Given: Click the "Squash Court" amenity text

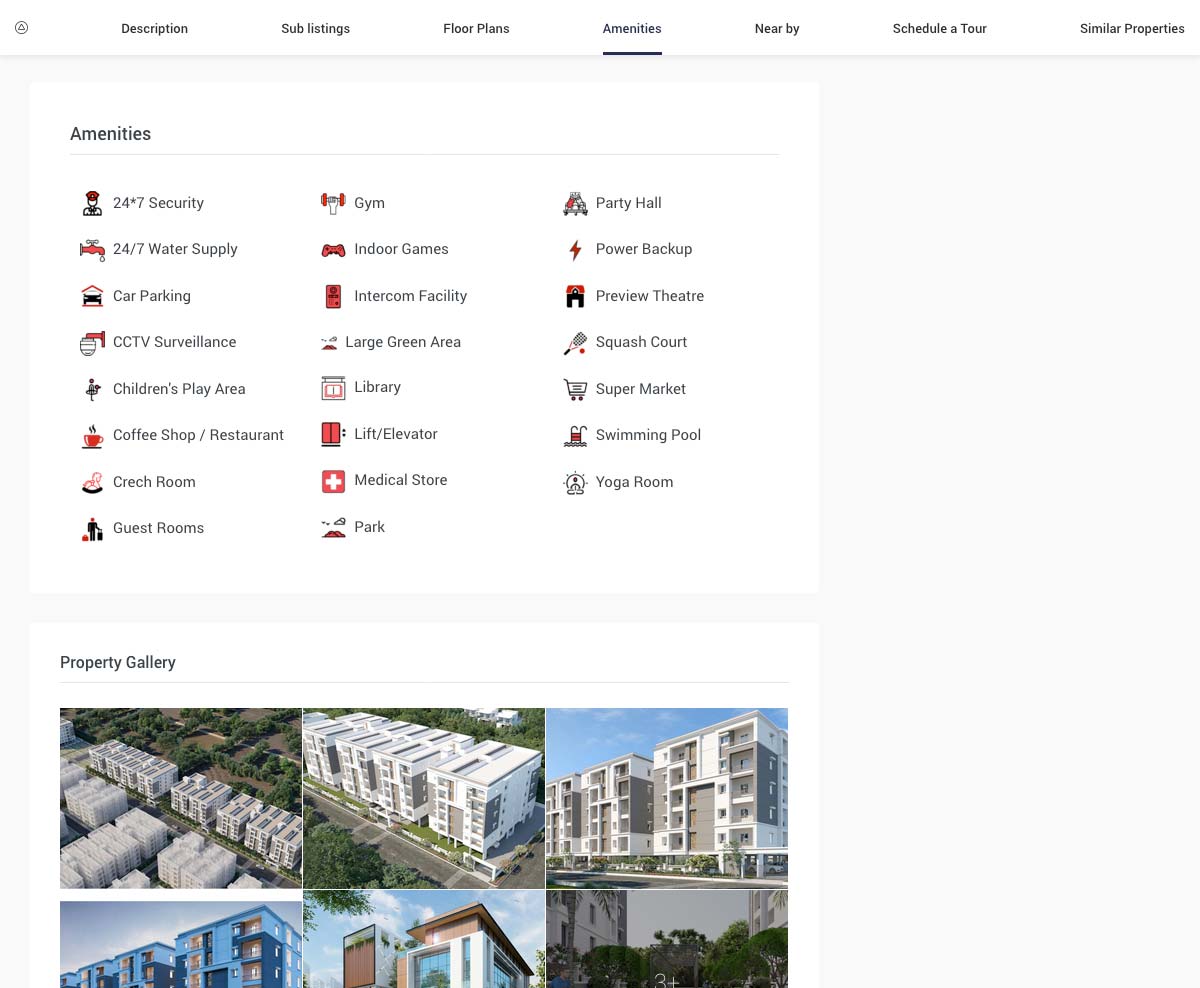Looking at the screenshot, I should (x=641, y=342).
